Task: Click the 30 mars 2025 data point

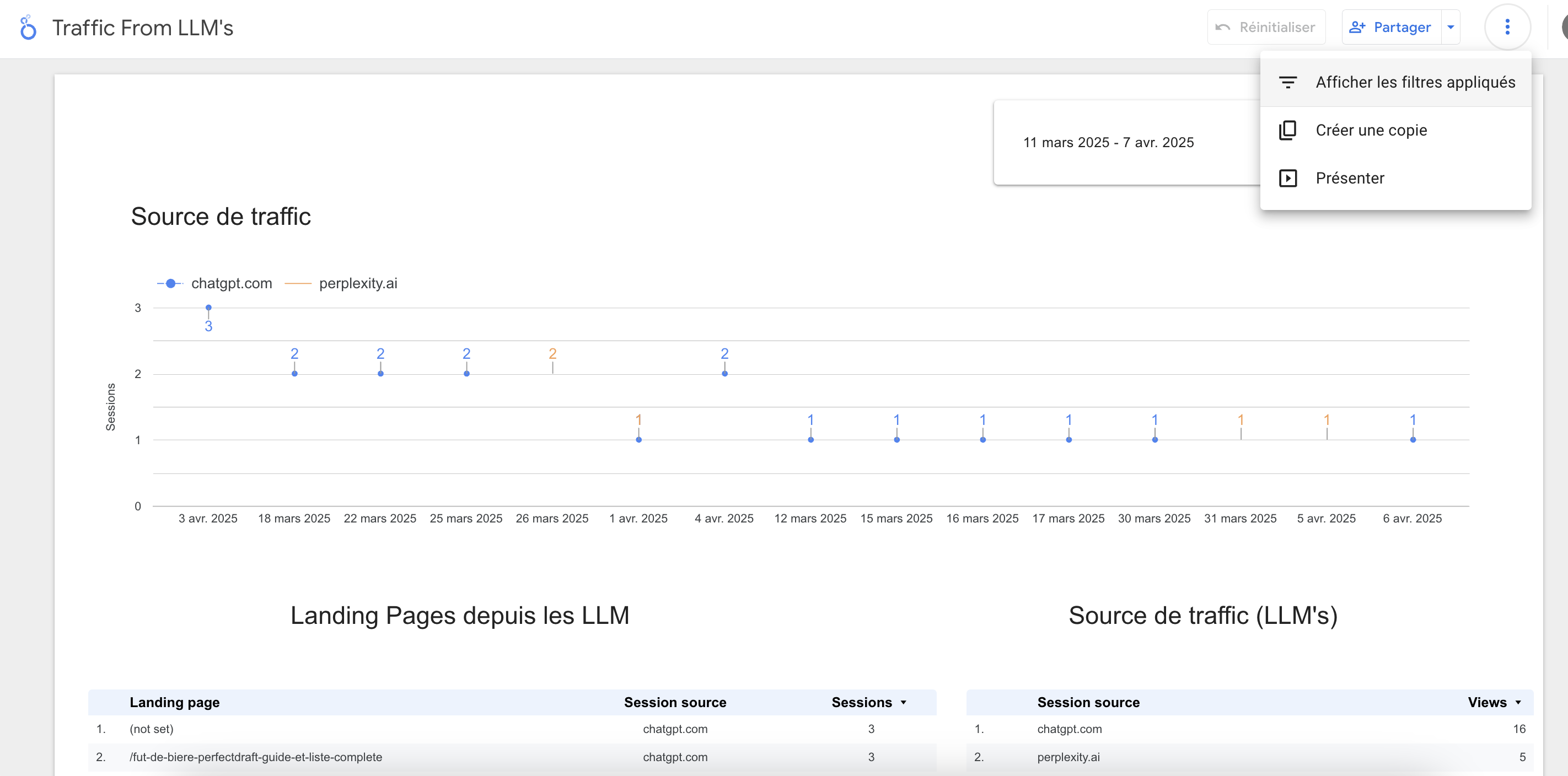Action: (x=1154, y=440)
